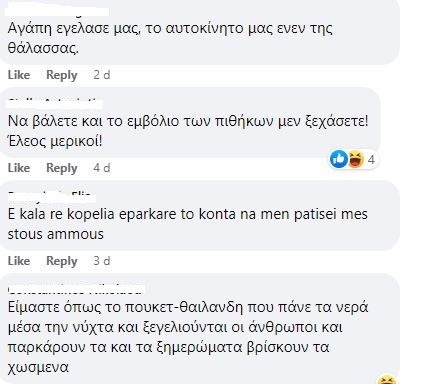Screen dimensions: 422x384
Task: Click the comment text starting 'Αγάπη εγελασε μας'
Action: (170, 38)
